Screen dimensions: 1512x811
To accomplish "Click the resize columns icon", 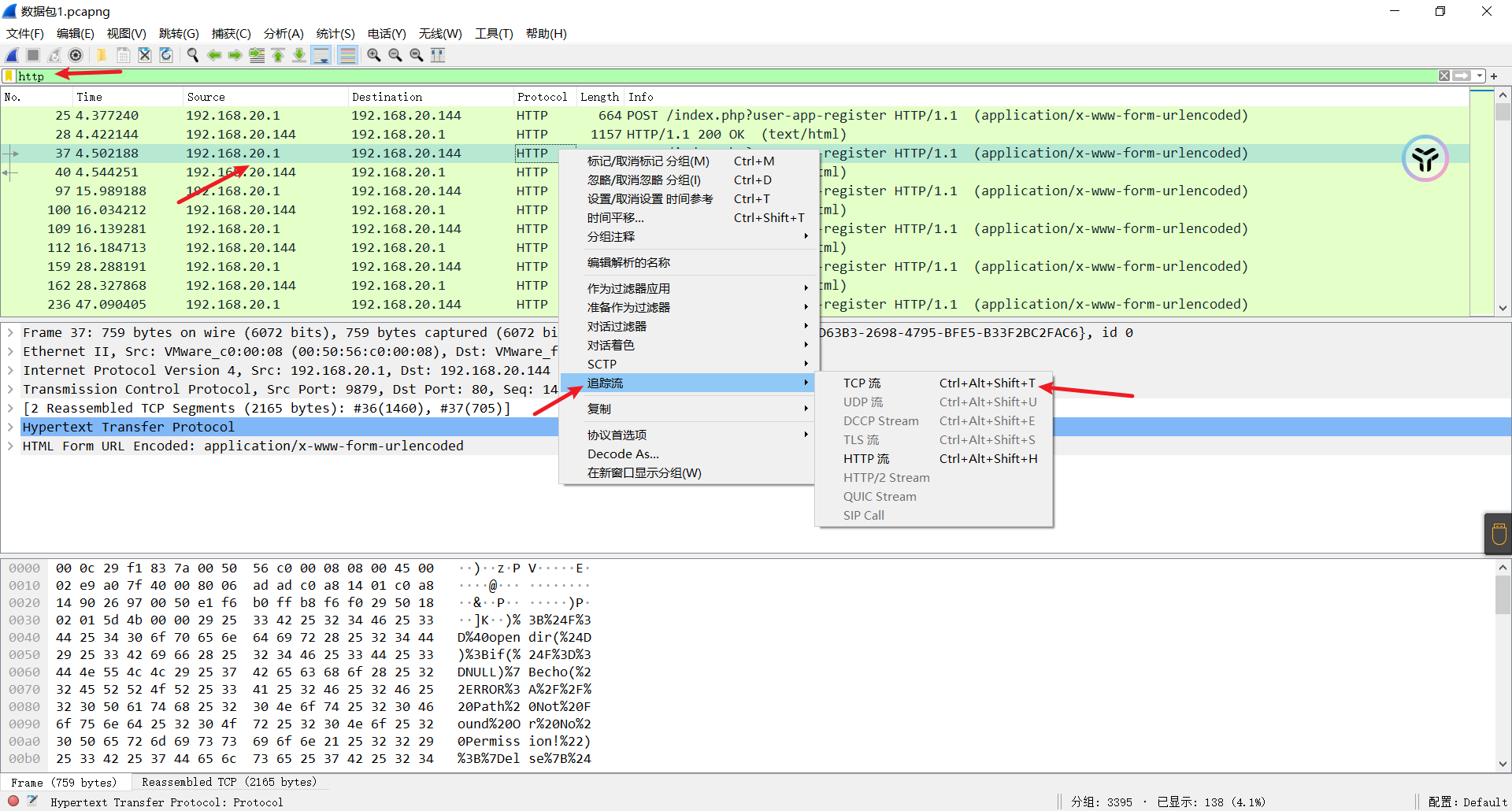I will 438,55.
